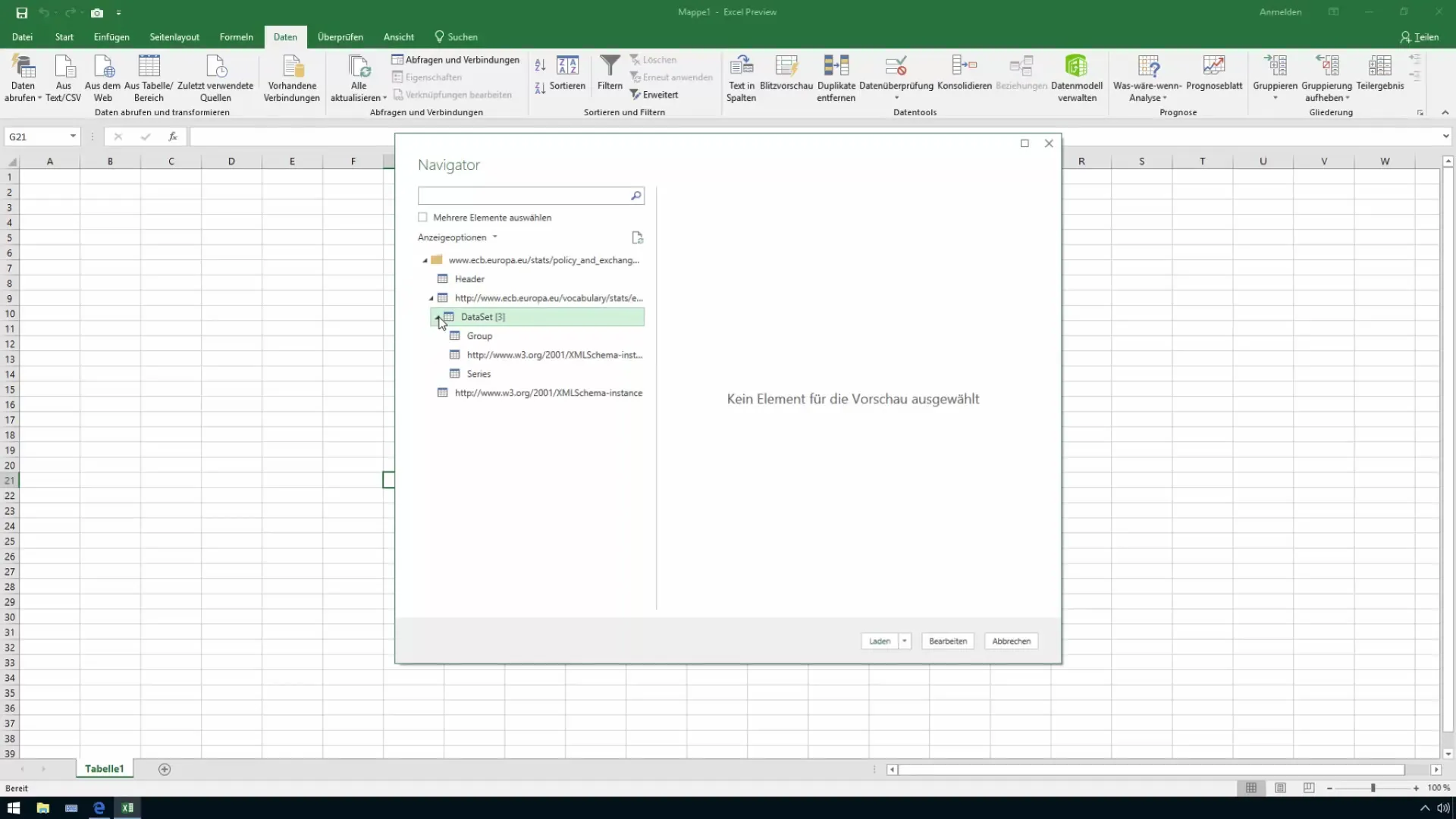Collapse the ribbon

[1445, 112]
